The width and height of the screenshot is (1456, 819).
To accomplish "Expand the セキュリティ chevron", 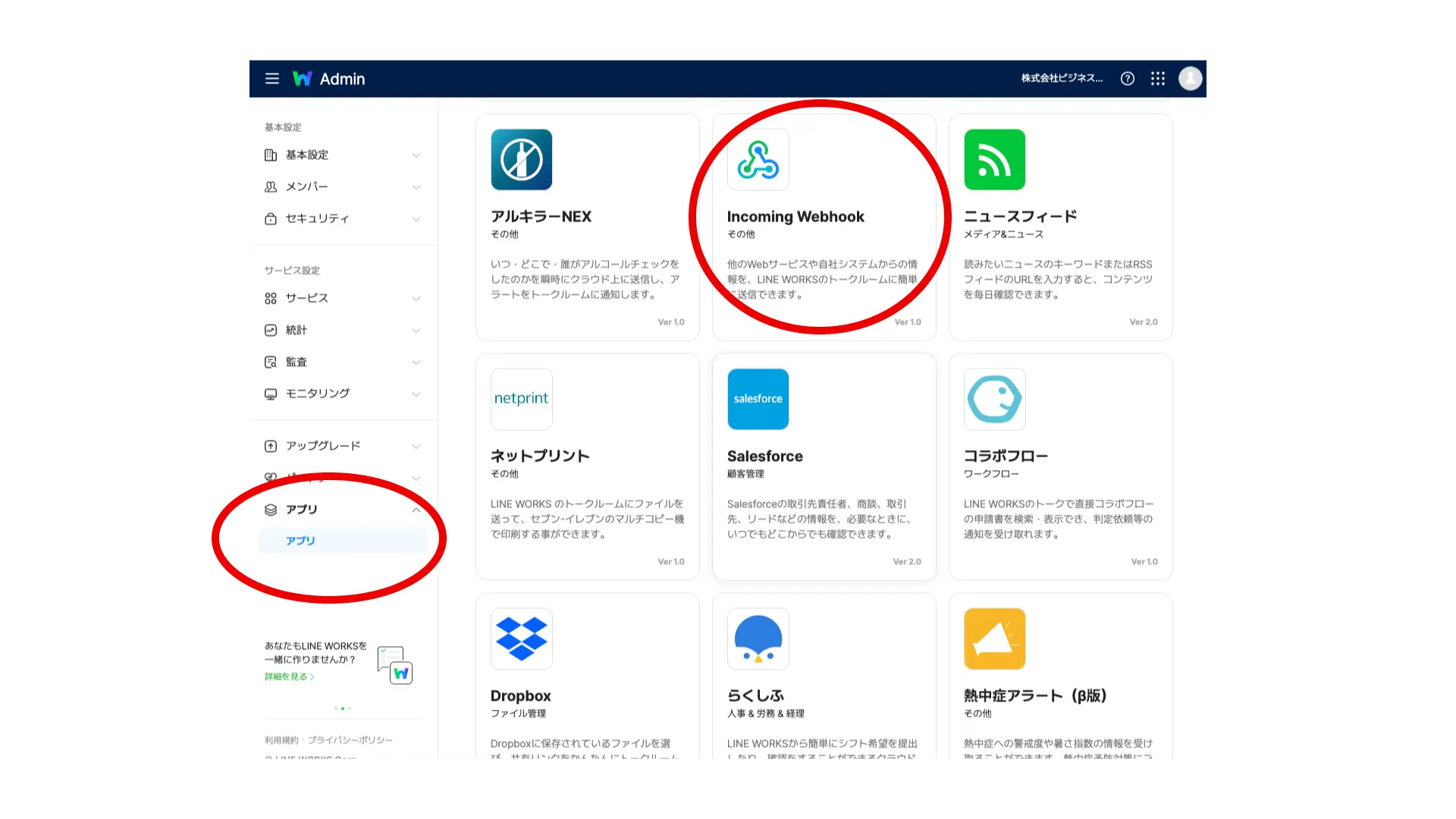I will point(416,218).
